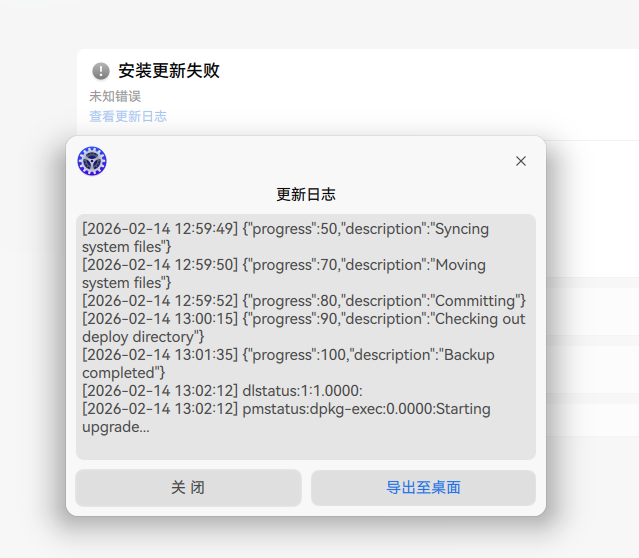The image size is (639, 558).
Task: Click the log line 'Checking out deploy directory'
Action: 304,328
